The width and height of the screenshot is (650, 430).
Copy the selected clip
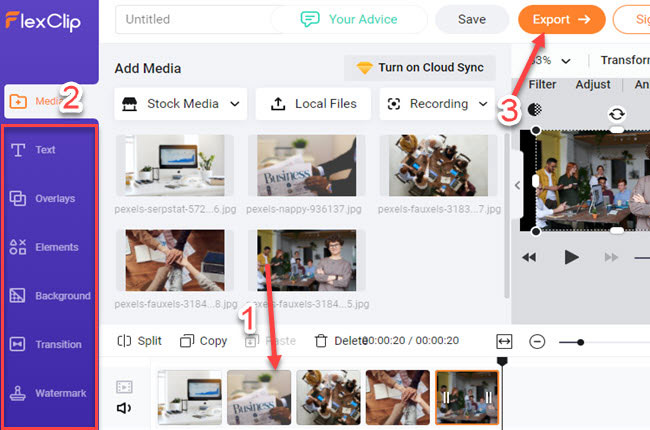[x=204, y=341]
